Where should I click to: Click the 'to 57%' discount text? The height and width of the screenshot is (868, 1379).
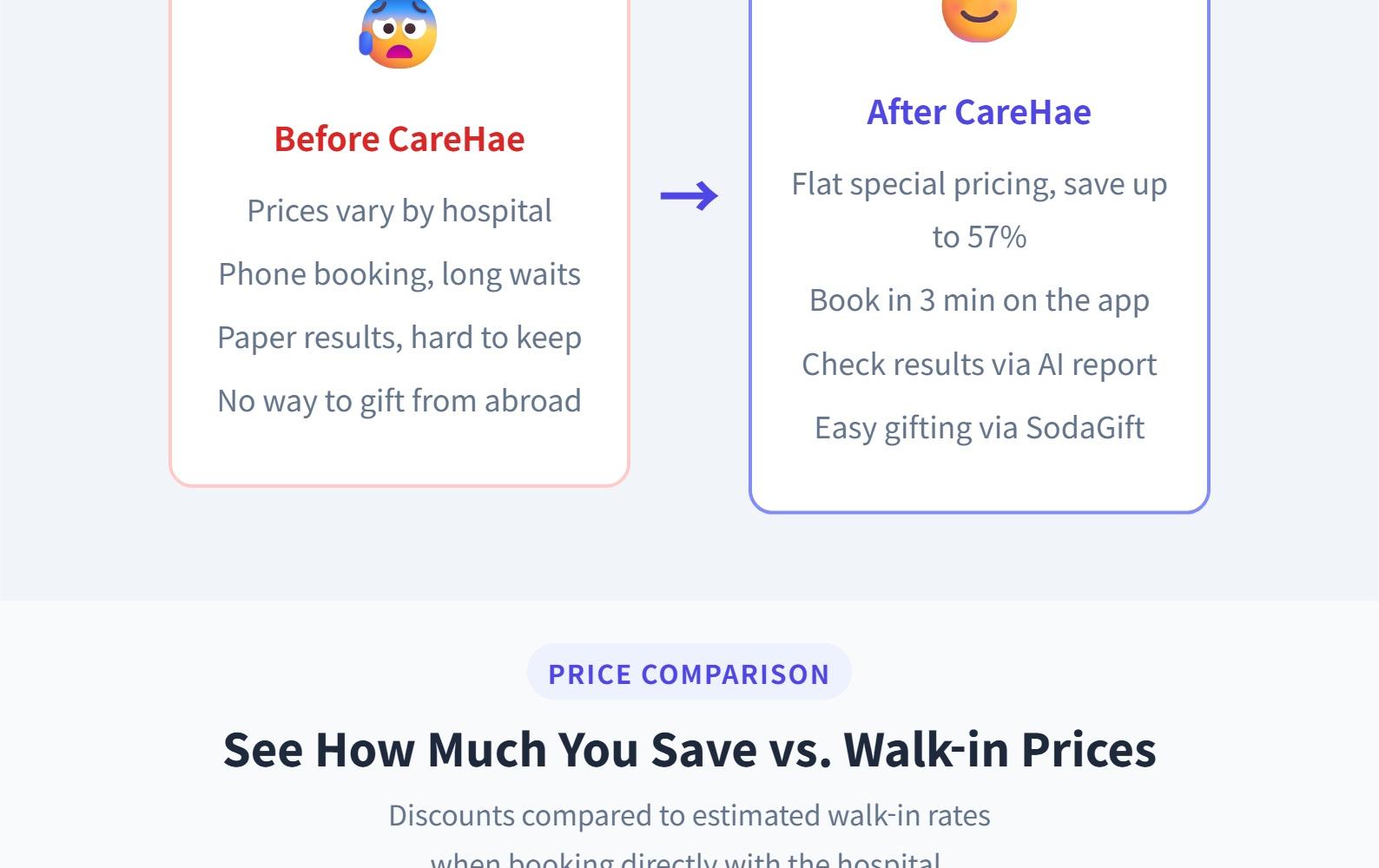coord(979,237)
